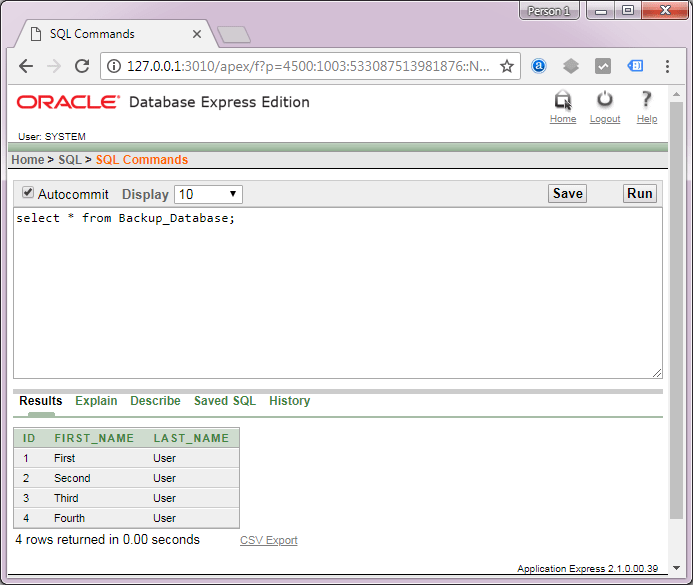
Task: Click the browser address bar URL
Action: (x=308, y=66)
